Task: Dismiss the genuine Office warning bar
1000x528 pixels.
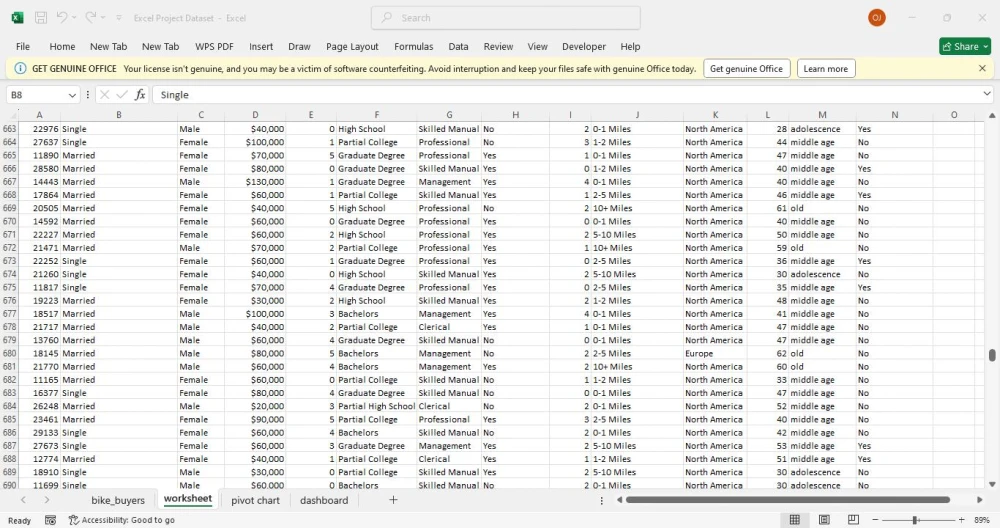Action: [982, 69]
